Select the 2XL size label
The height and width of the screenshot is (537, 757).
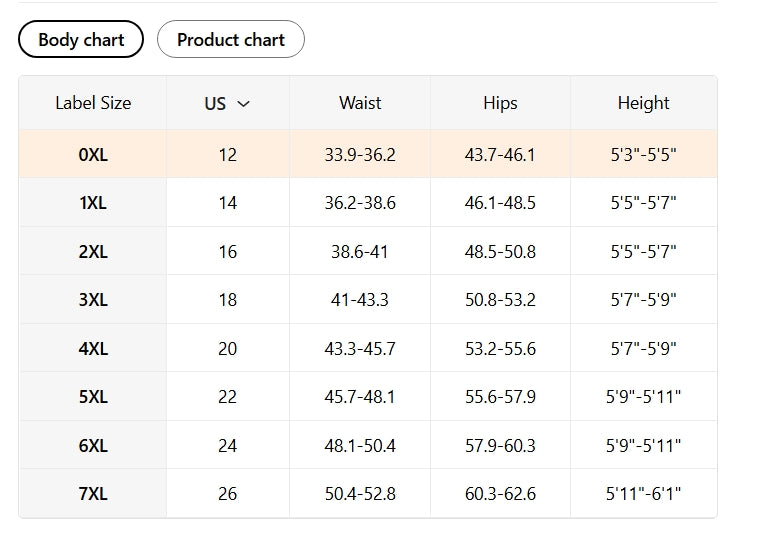(x=93, y=252)
